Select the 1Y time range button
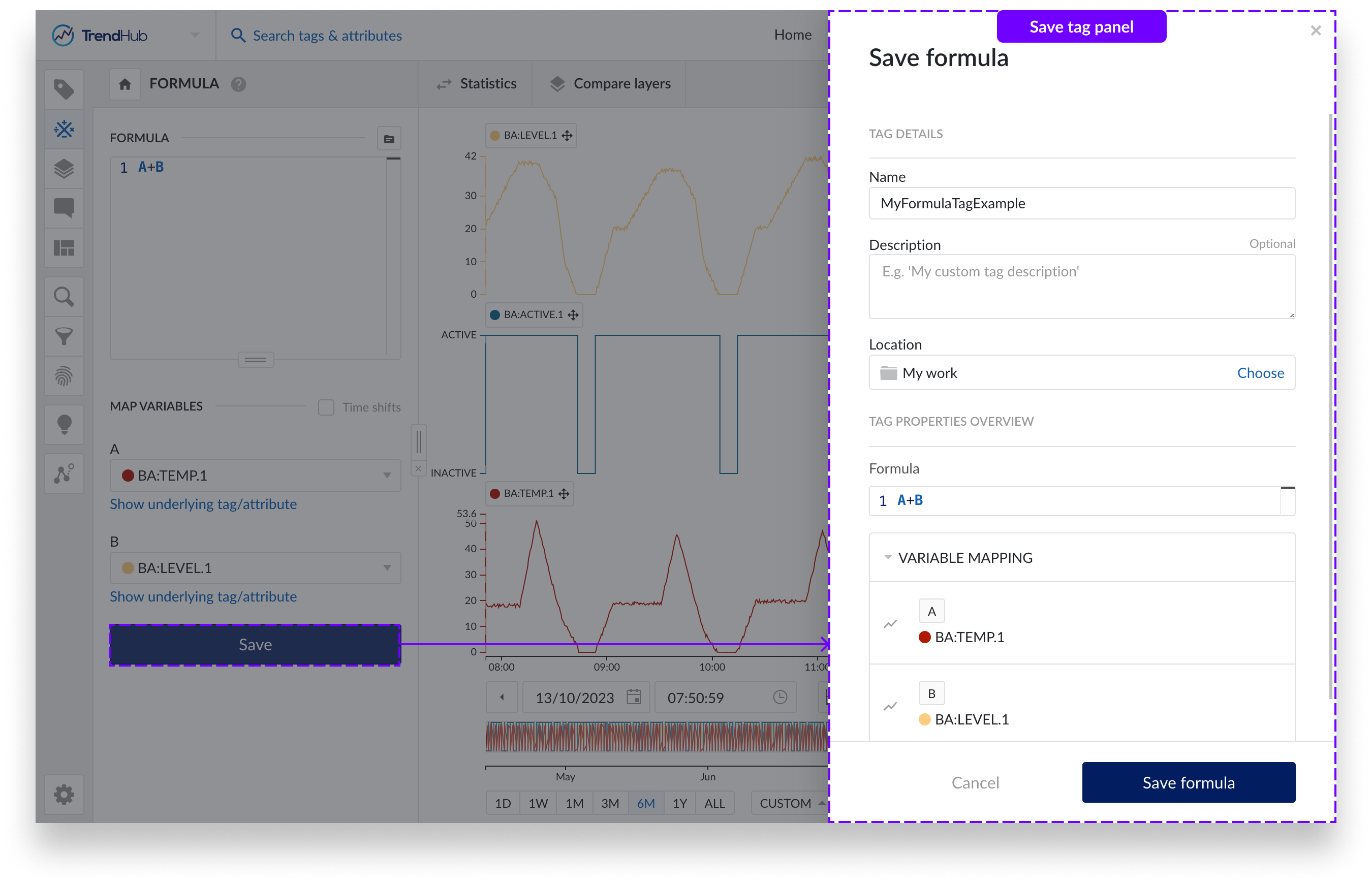The image size is (1372, 884). tap(680, 803)
